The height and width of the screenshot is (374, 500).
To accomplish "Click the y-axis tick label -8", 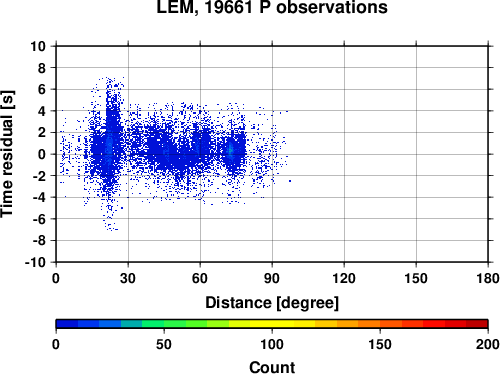I will pyautogui.click(x=39, y=241).
